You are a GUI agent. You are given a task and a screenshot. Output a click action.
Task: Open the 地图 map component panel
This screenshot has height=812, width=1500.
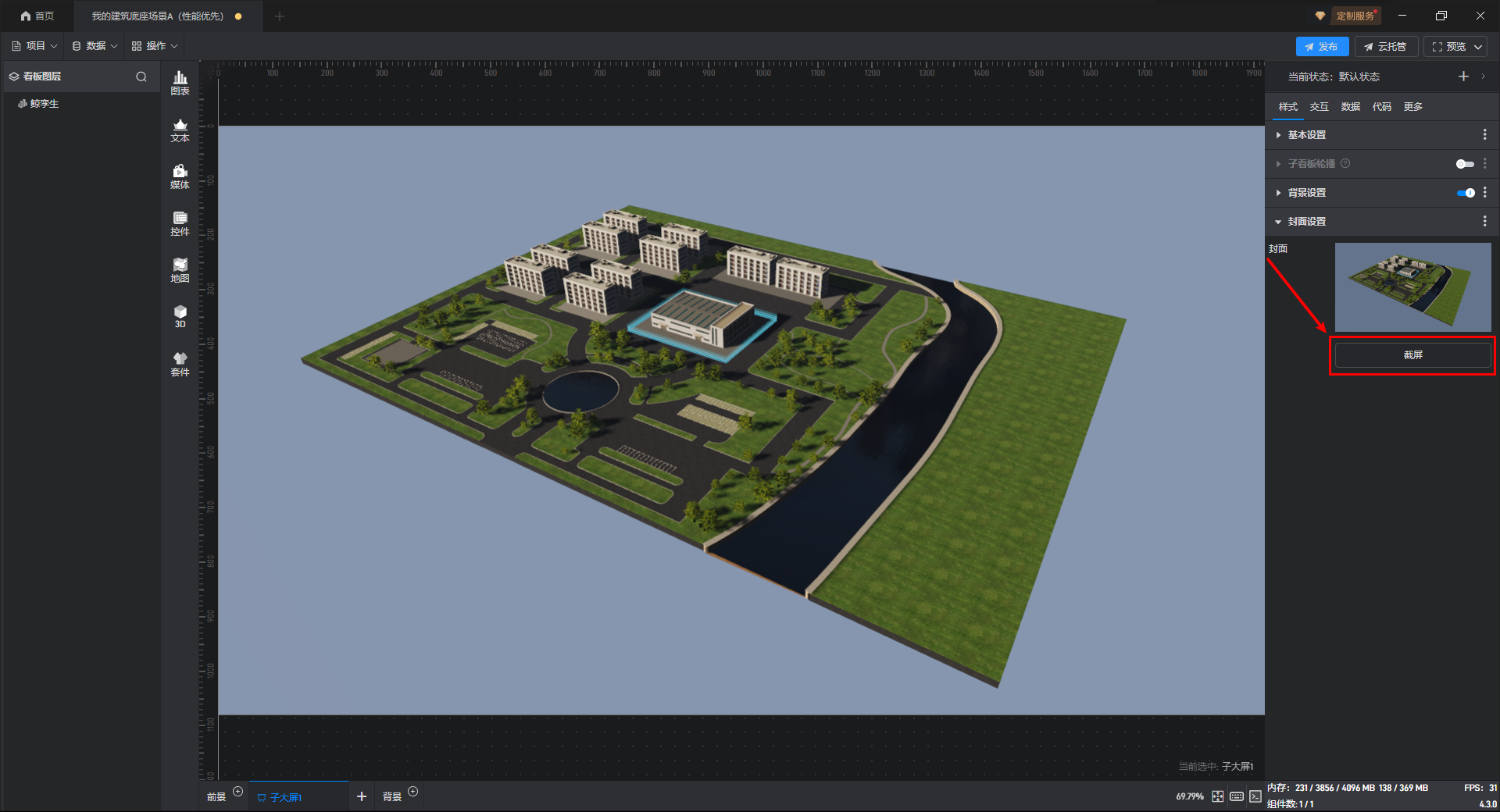180,270
